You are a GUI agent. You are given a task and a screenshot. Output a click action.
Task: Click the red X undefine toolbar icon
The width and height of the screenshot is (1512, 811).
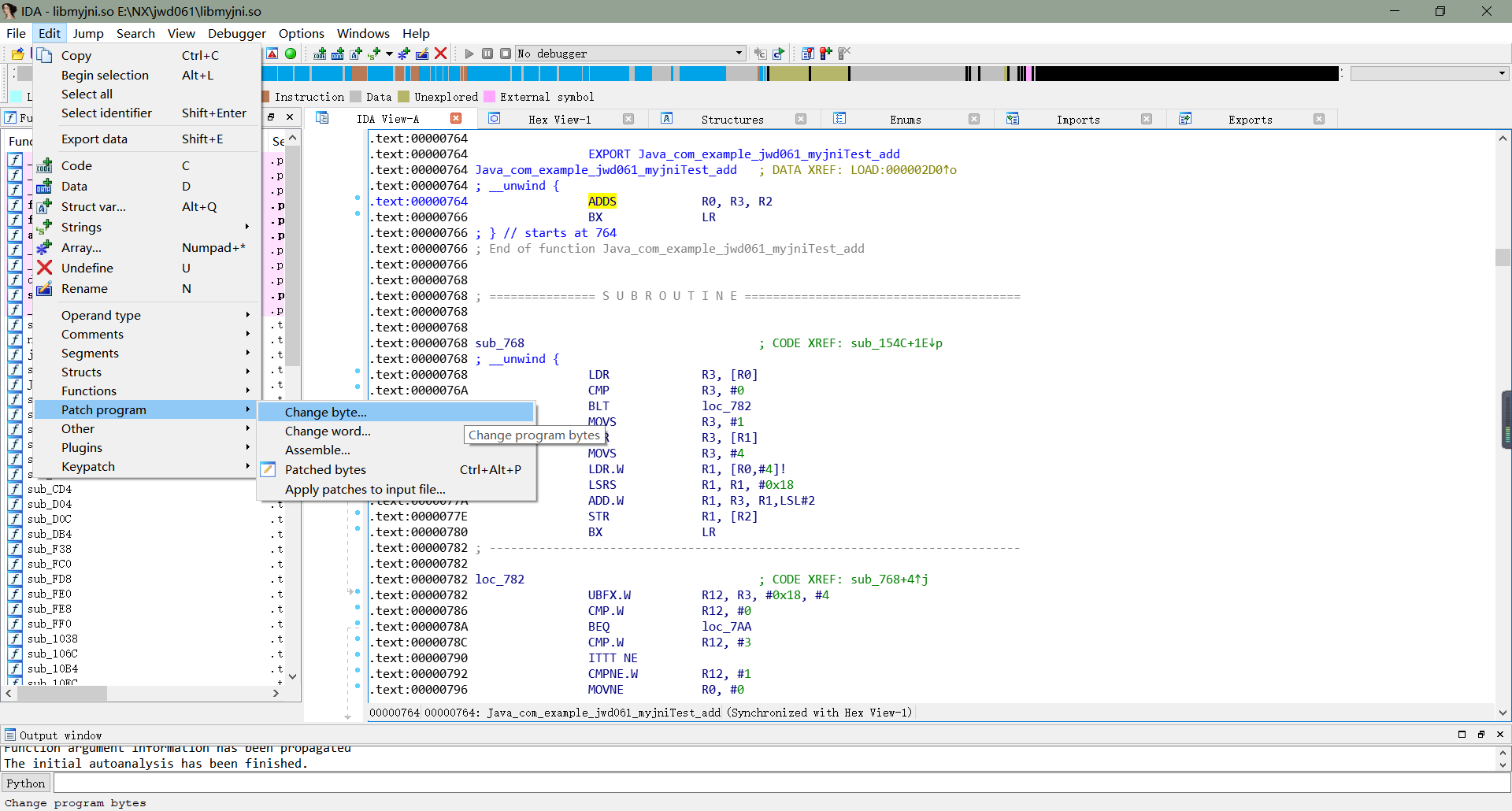441,54
